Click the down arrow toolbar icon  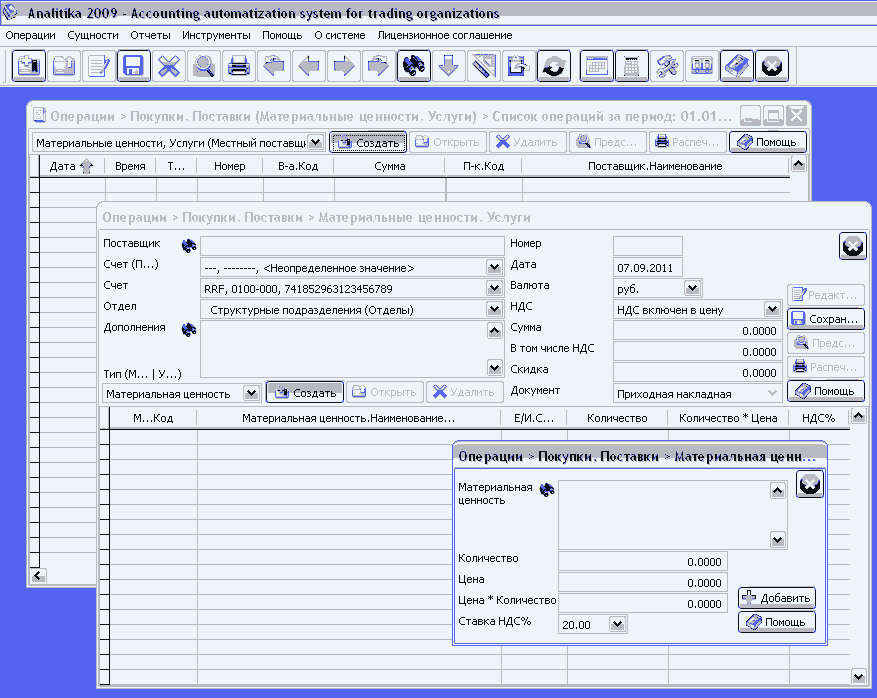click(x=449, y=66)
